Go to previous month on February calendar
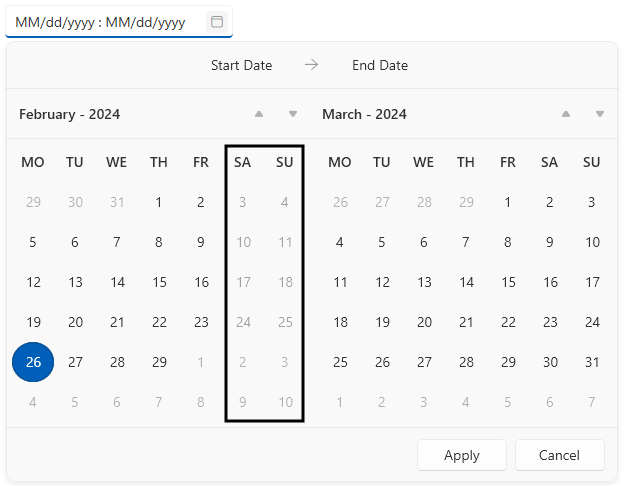 click(259, 114)
